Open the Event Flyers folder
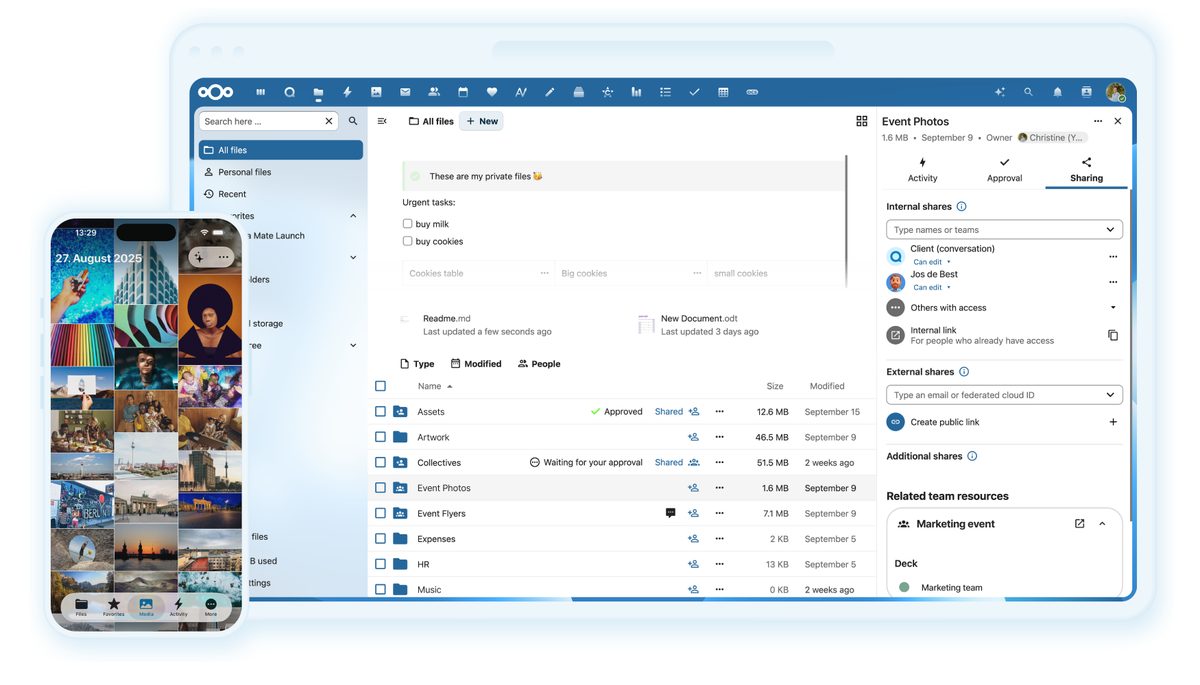 click(x=441, y=513)
